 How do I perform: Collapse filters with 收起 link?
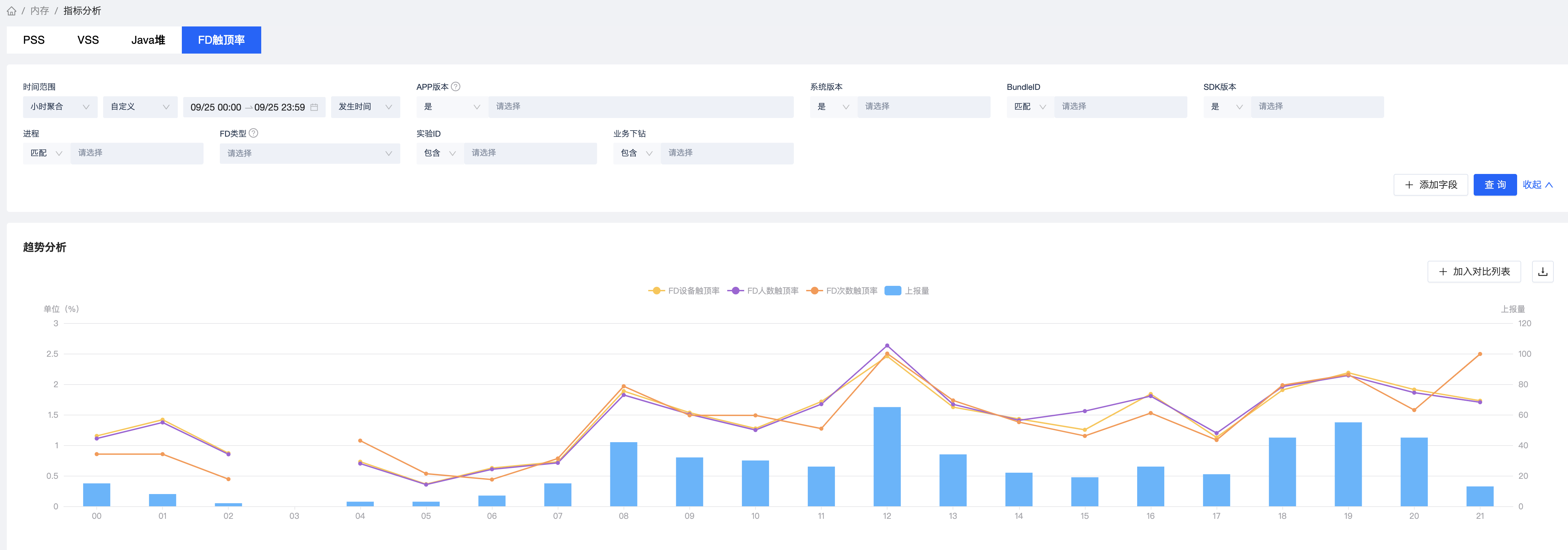pos(1537,185)
